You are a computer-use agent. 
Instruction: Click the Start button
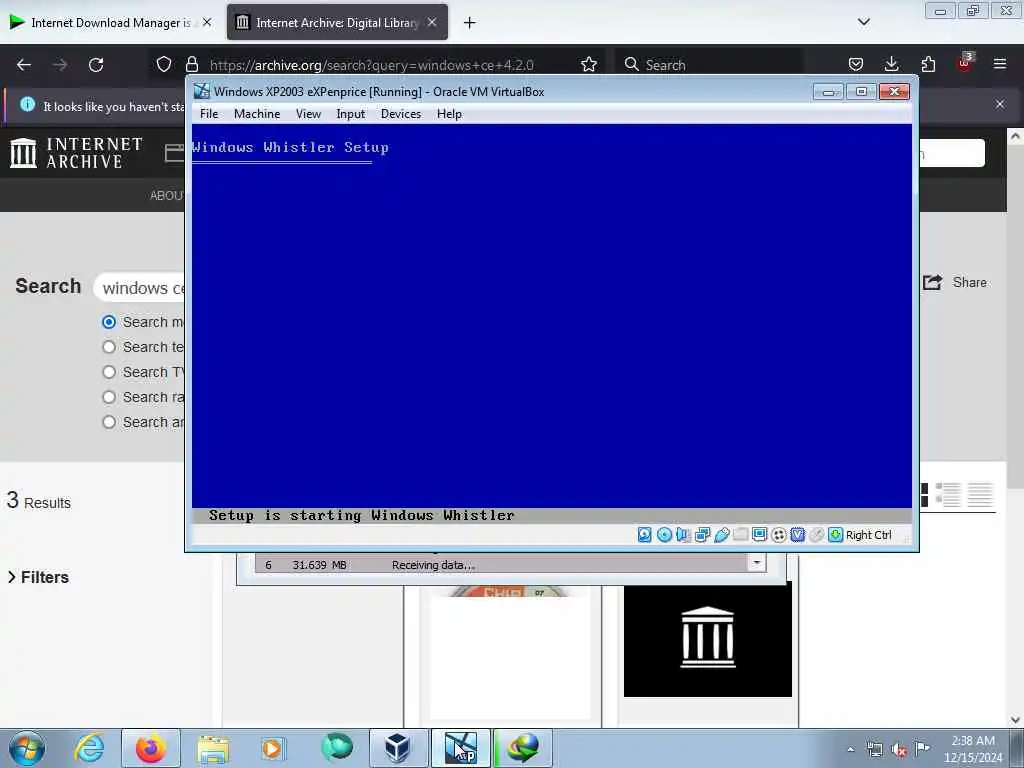[27, 748]
